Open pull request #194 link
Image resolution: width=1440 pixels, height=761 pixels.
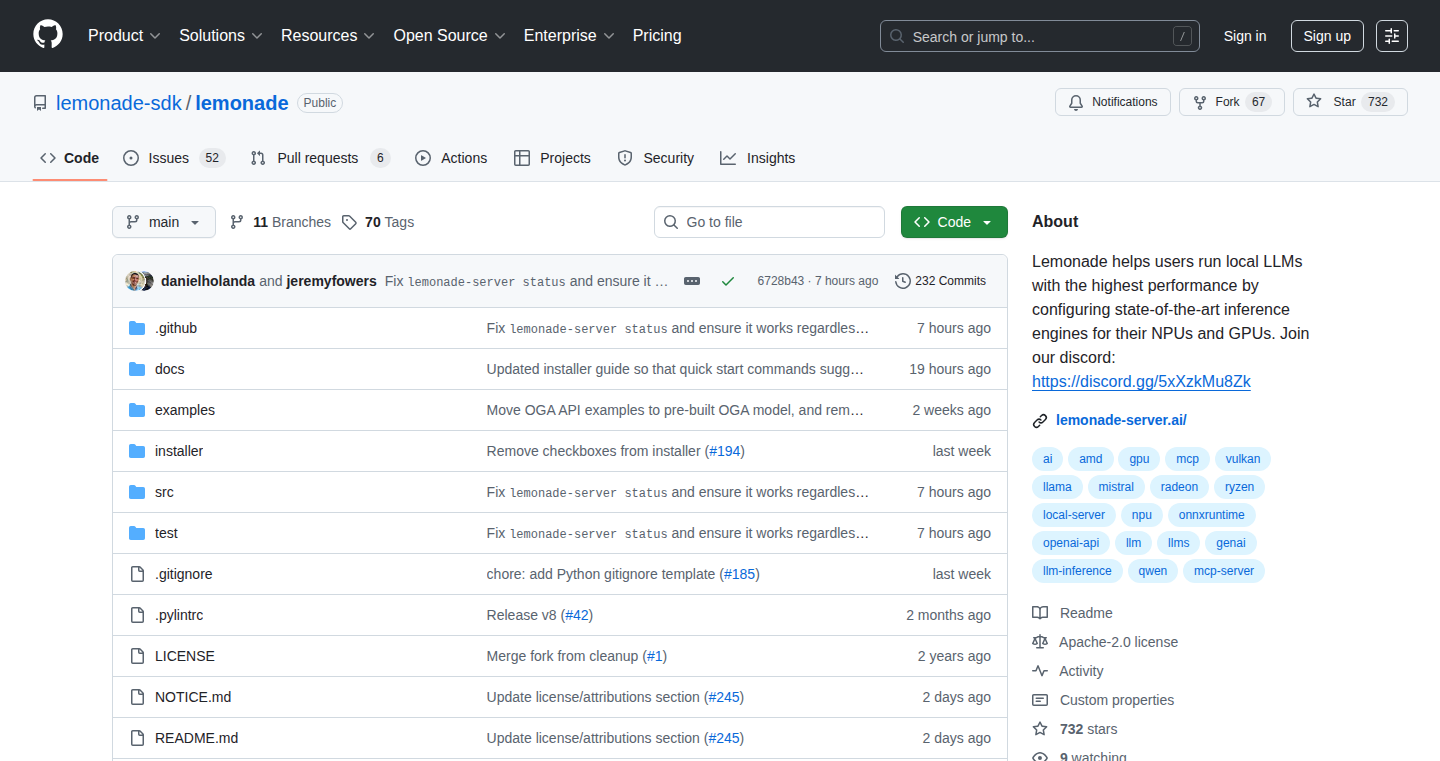tap(725, 451)
